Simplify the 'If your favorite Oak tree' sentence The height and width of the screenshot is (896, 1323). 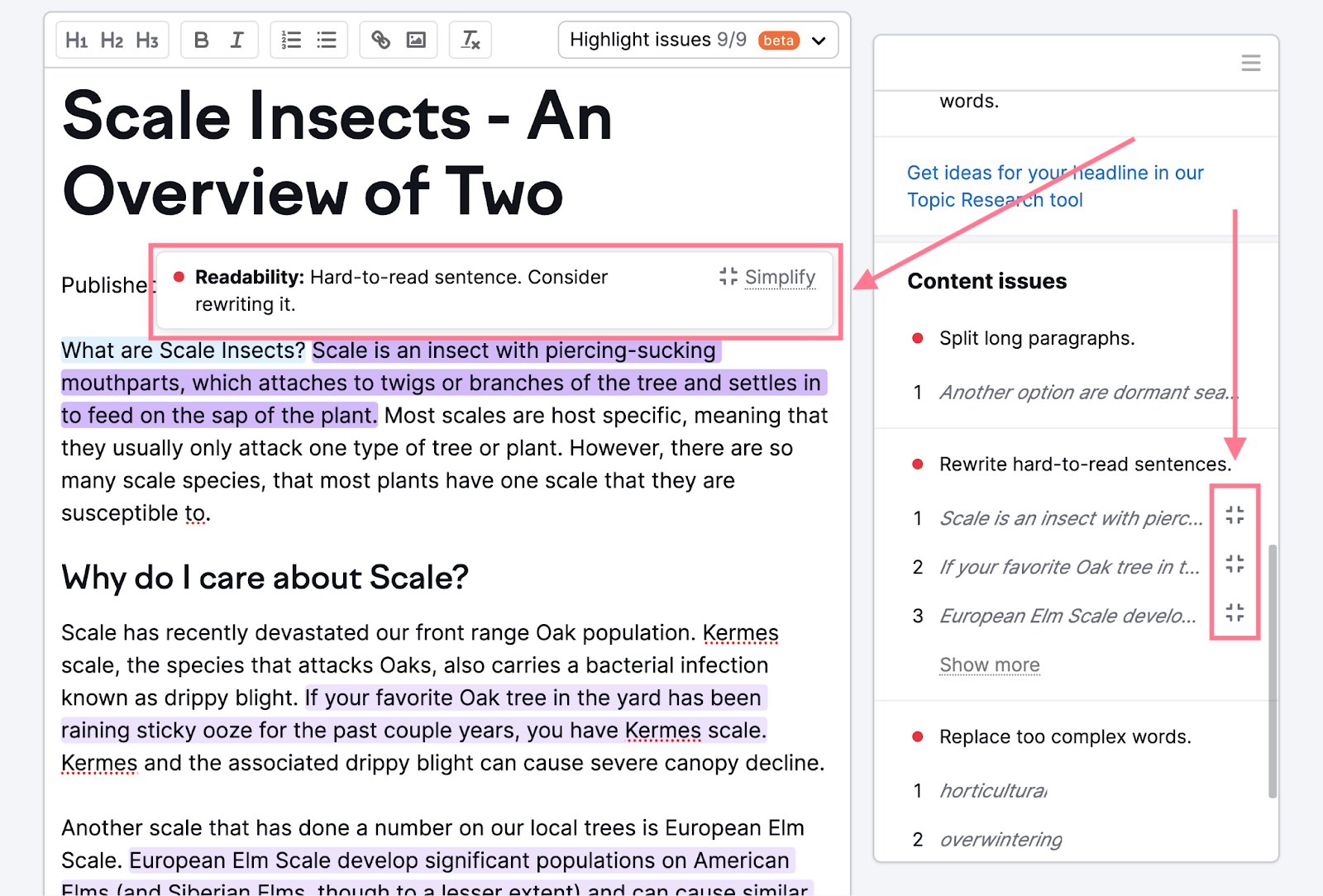point(1235,565)
